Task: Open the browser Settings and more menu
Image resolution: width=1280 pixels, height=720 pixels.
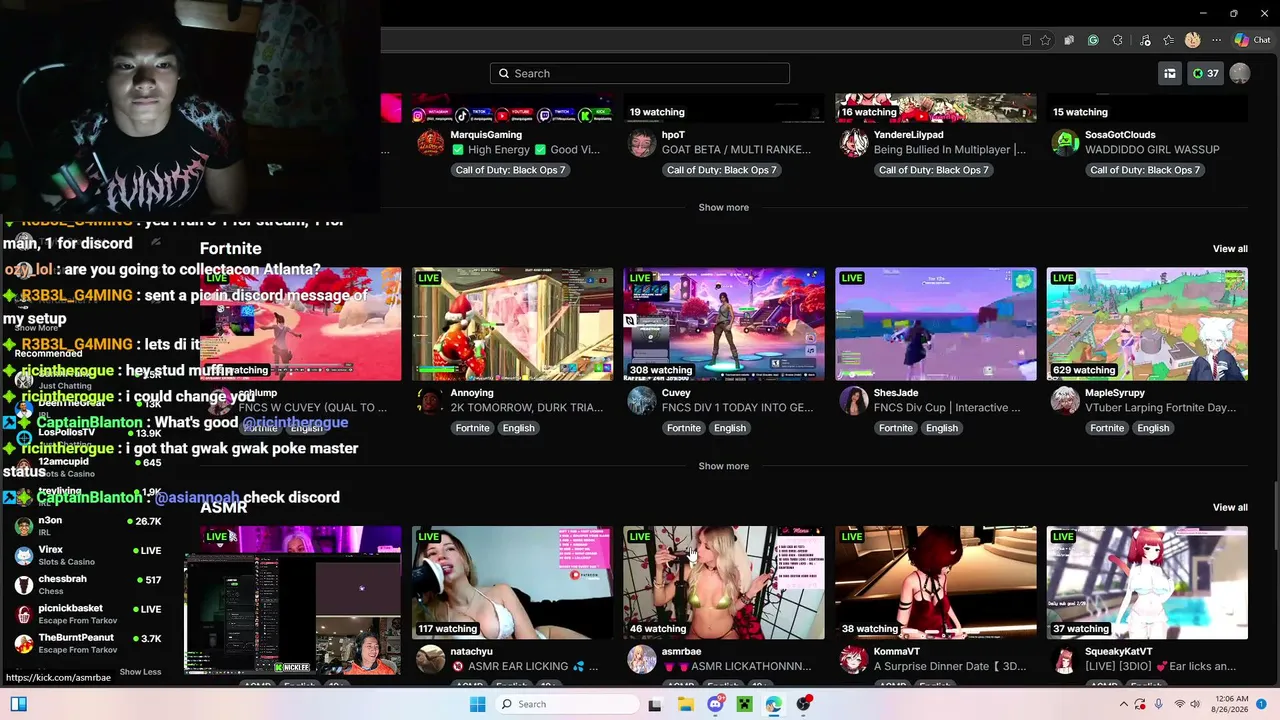Action: click(1216, 40)
